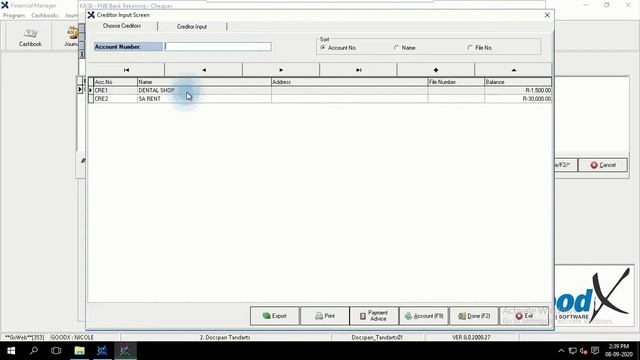Click the SA RENT name cell
This screenshot has height=360, width=640.
pos(204,99)
